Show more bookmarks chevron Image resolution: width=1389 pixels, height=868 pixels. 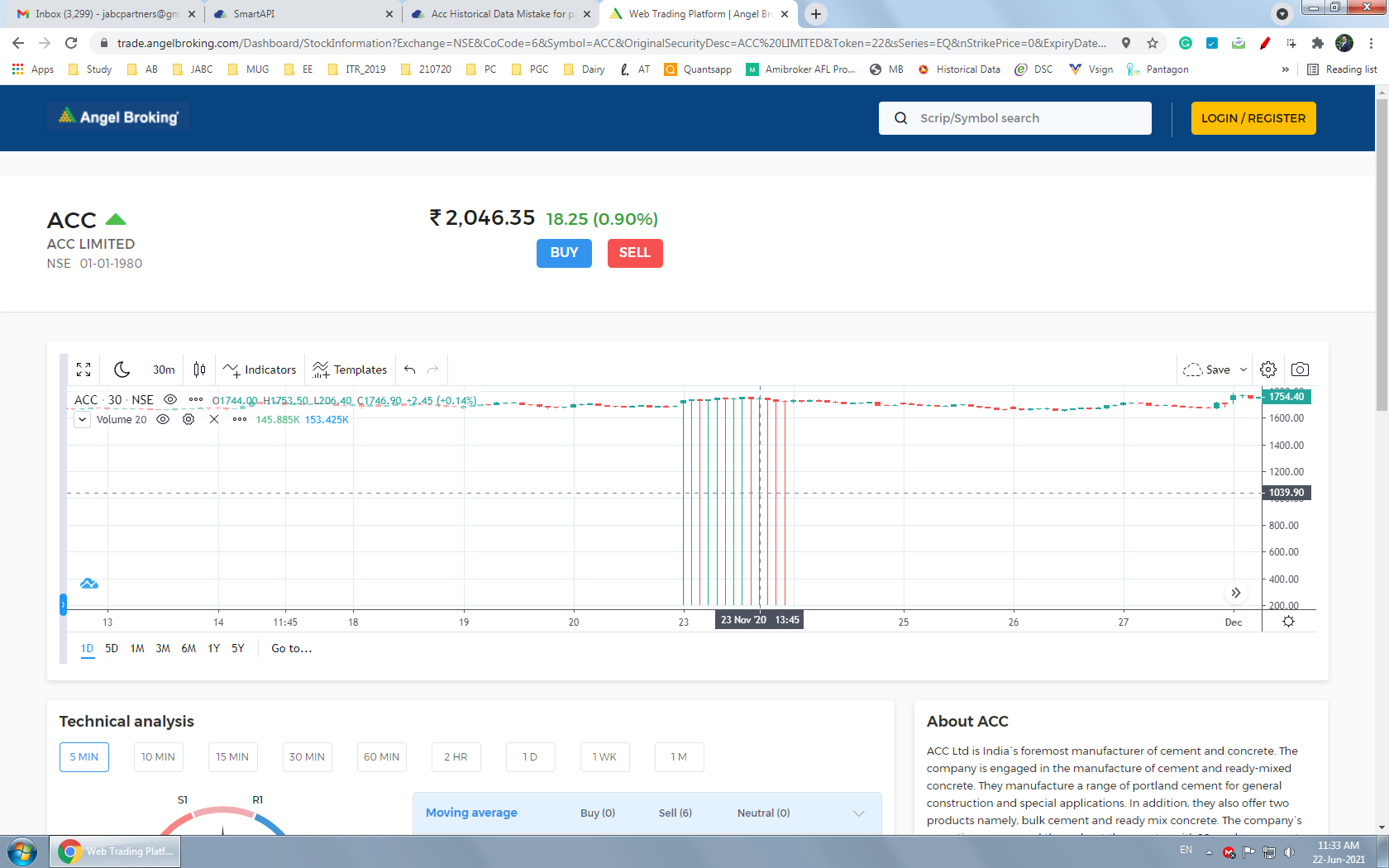click(1285, 69)
